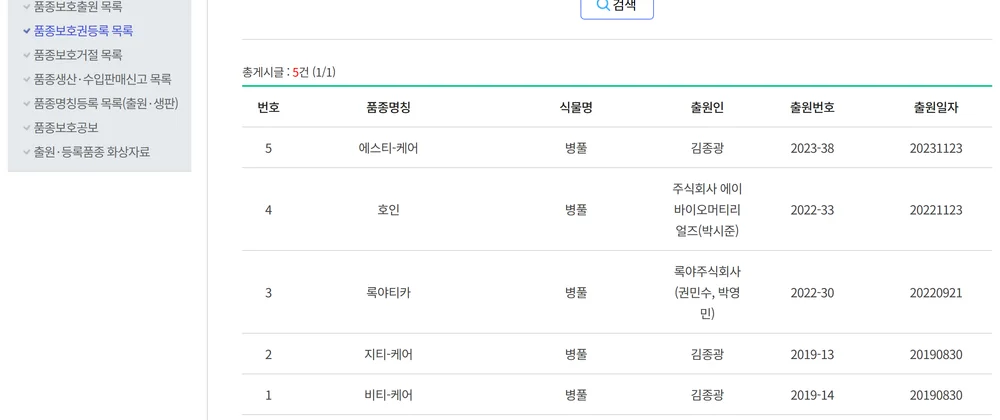The height and width of the screenshot is (420, 1000).
Task: Open variety entry 지티-케어
Action: (388, 354)
